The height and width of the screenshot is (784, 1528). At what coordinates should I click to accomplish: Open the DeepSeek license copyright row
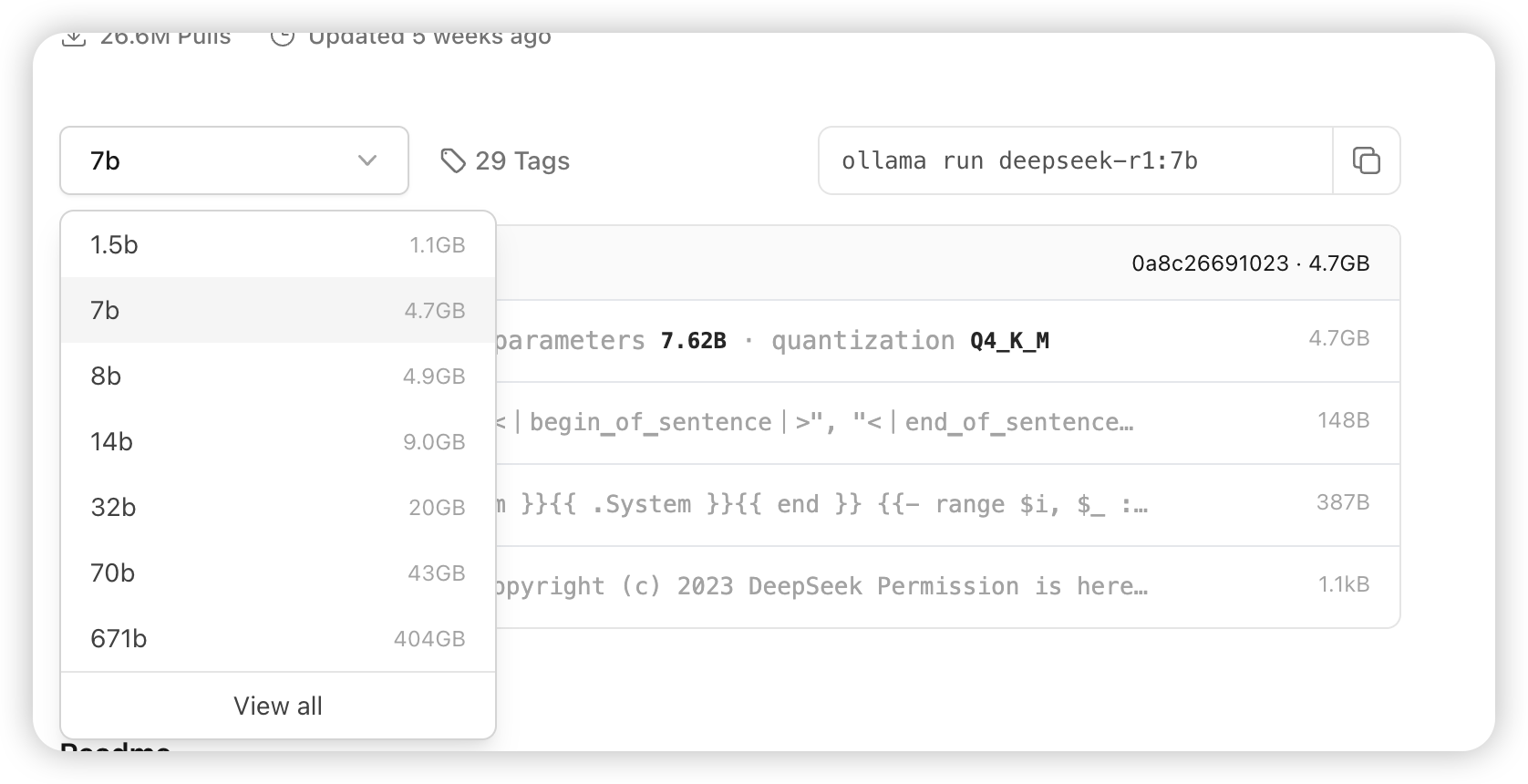947,587
